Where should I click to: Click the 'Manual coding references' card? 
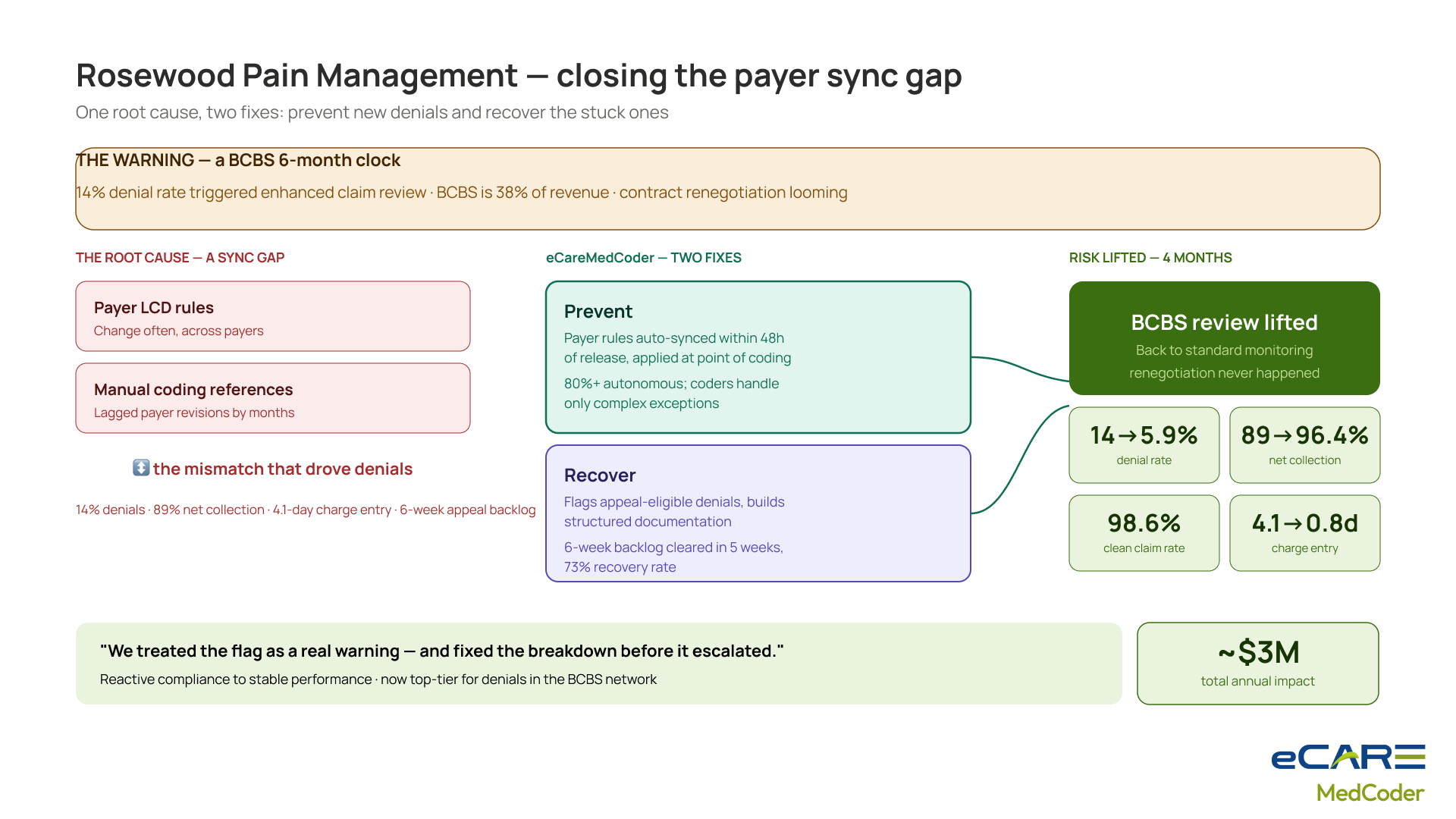273,398
